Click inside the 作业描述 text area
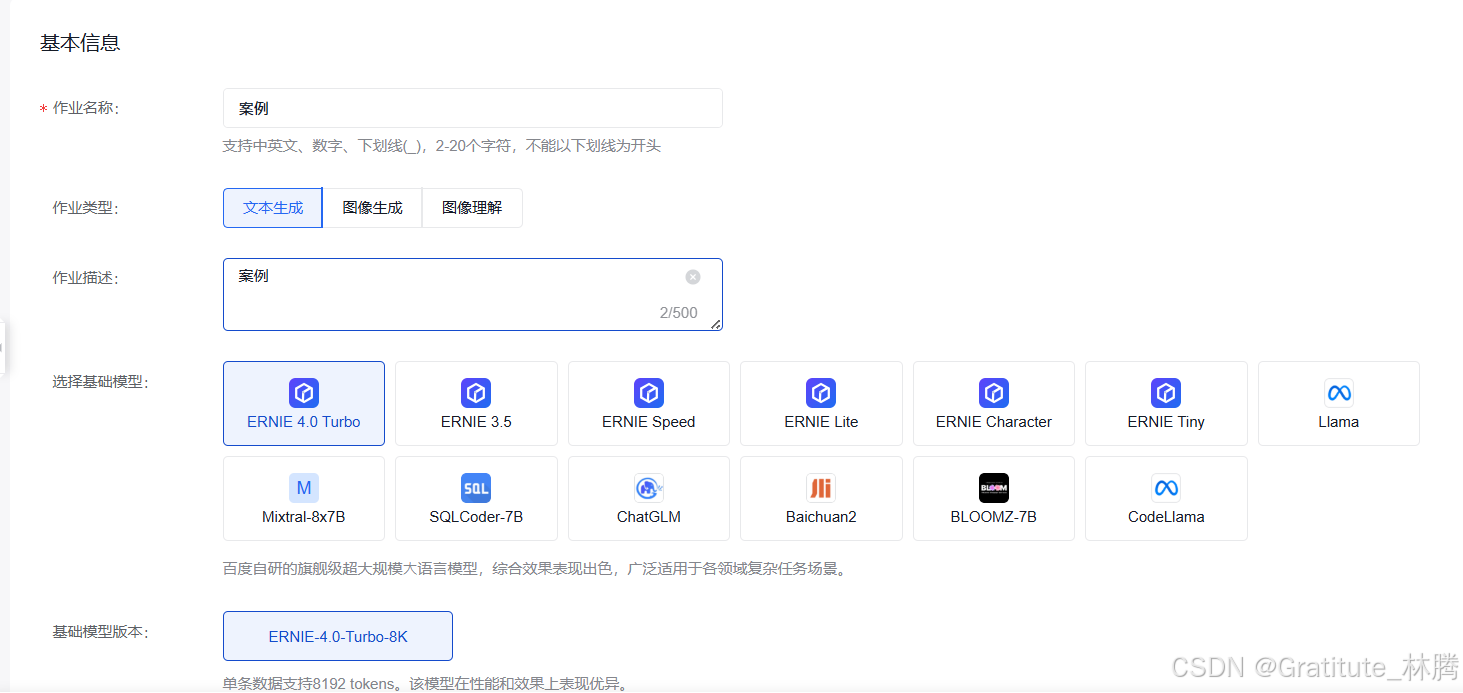The image size is (1463, 693). click(x=473, y=294)
